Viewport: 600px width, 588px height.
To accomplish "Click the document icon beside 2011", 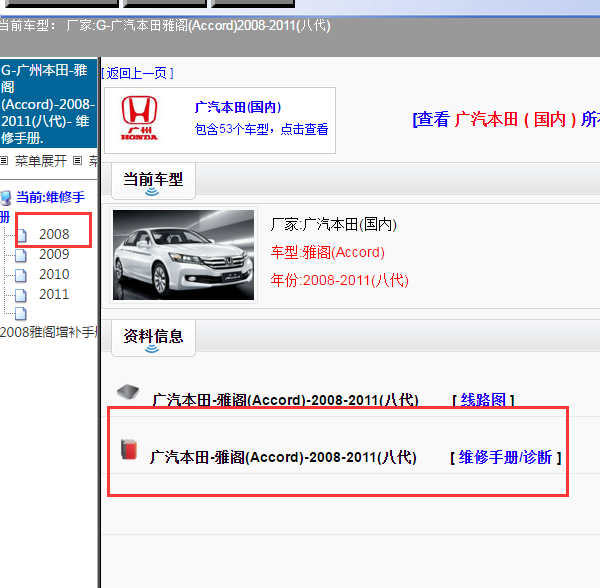I will 21,295.
